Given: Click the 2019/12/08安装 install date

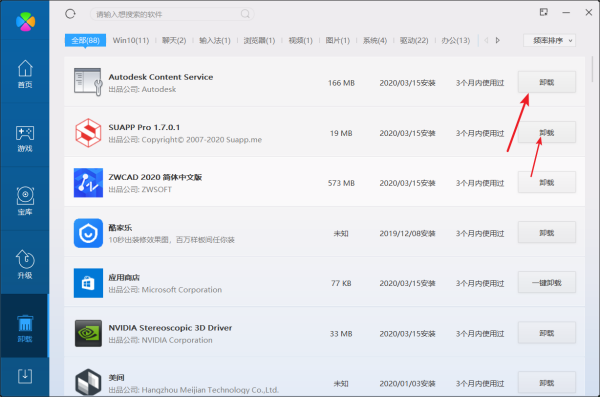Looking at the screenshot, I should [x=407, y=233].
